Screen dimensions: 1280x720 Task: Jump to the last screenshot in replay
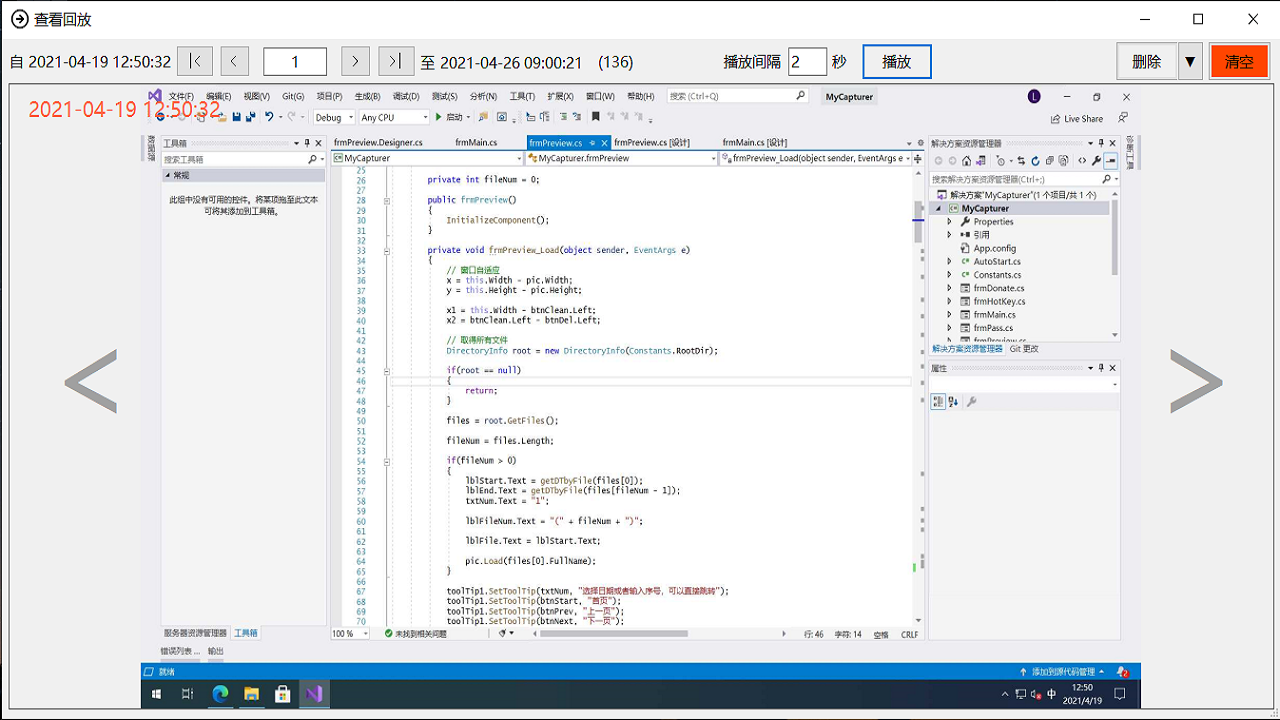(395, 62)
